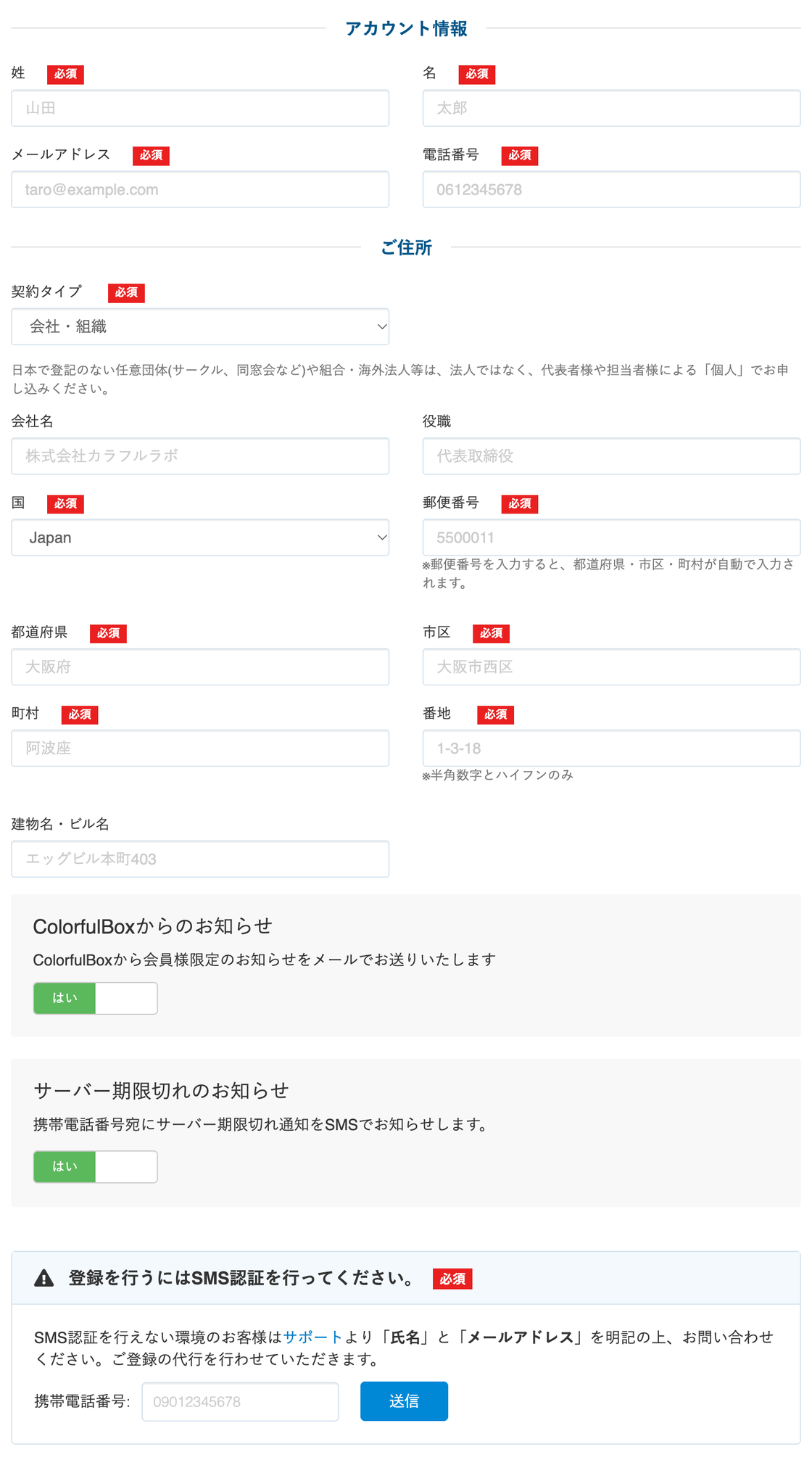Focus the 都道府県 input field

[200, 667]
